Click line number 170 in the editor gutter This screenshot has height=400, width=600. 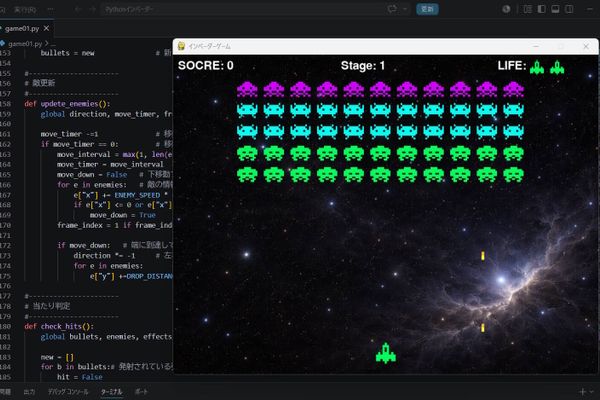coord(6,225)
